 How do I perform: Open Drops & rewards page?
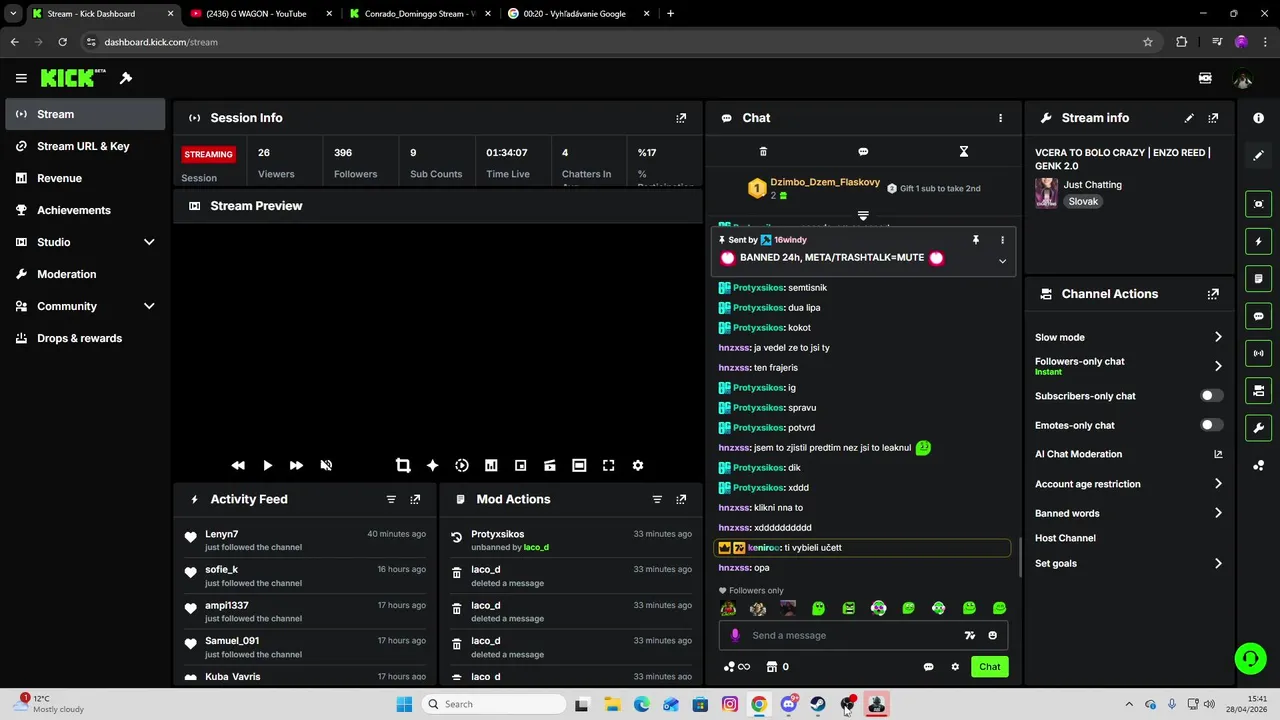click(x=85, y=338)
